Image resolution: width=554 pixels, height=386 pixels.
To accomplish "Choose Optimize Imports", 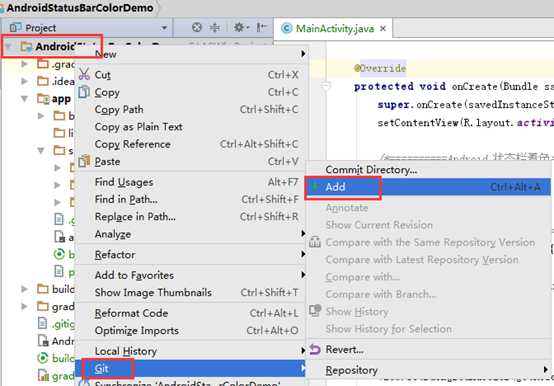I will [191, 331].
